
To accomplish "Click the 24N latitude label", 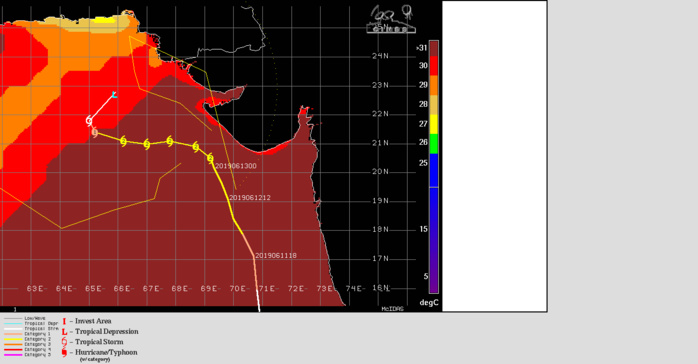I will point(381,56).
